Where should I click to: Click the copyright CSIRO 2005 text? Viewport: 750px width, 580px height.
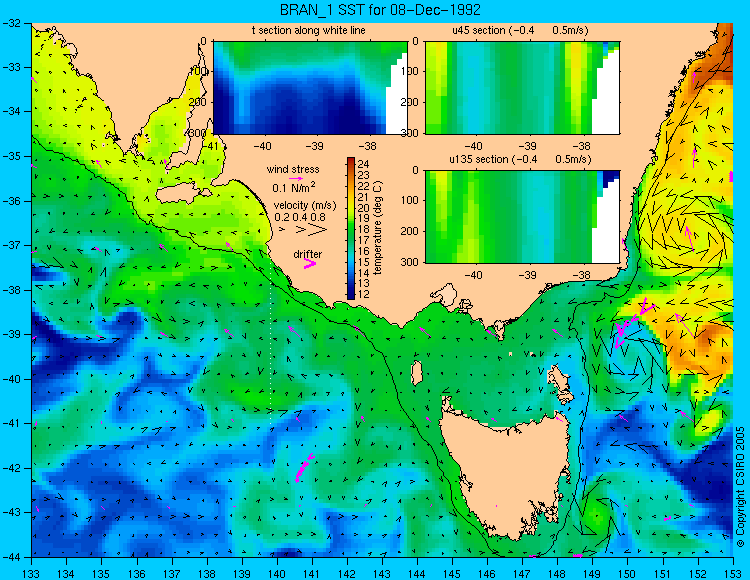[741, 487]
